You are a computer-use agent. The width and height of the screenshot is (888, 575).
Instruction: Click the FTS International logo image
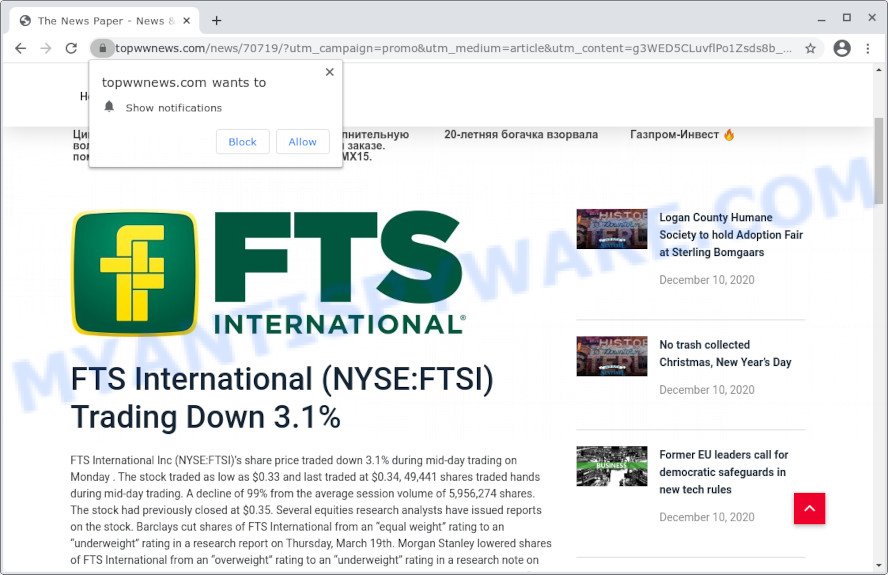[268, 273]
